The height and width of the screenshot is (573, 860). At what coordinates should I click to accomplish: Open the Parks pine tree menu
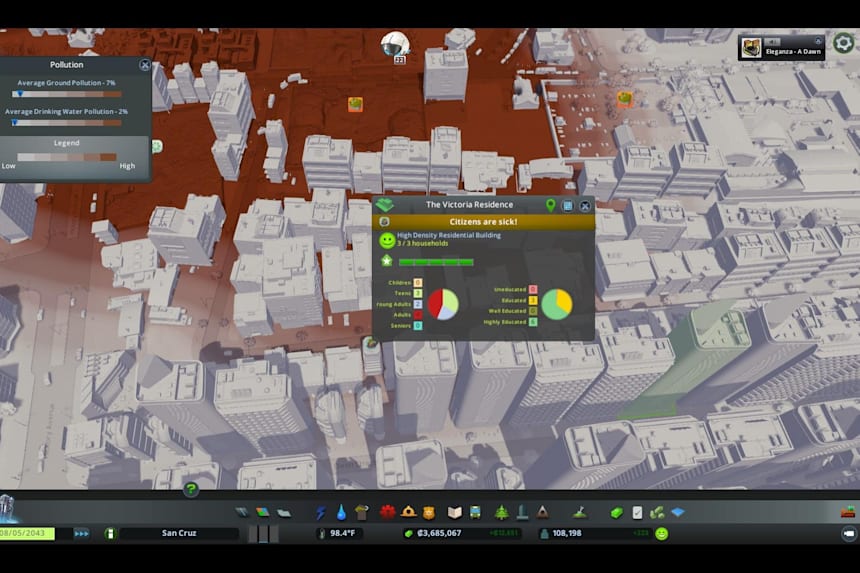click(501, 512)
